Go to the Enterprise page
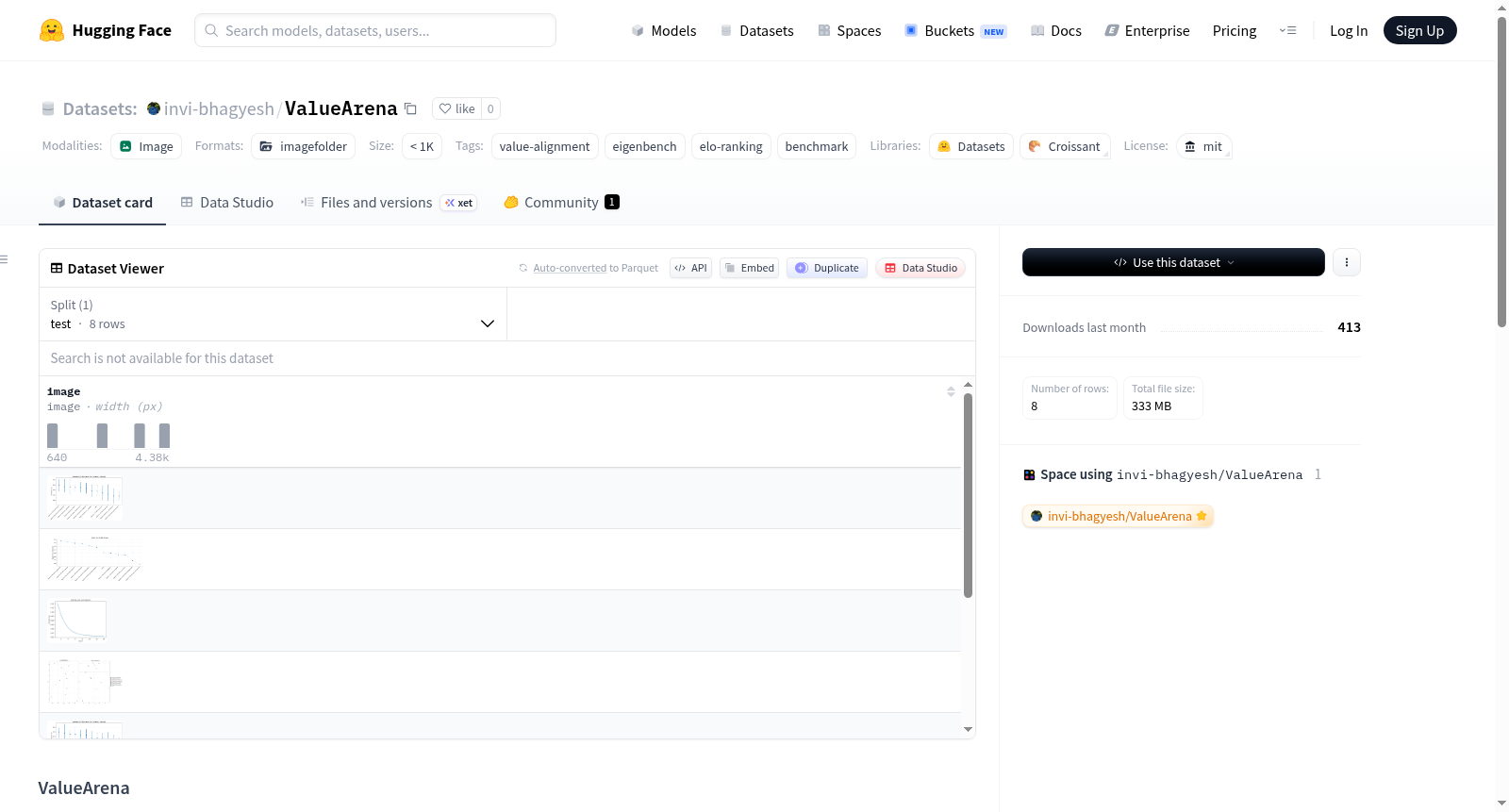Screen dimensions: 1509x812 tap(1147, 30)
